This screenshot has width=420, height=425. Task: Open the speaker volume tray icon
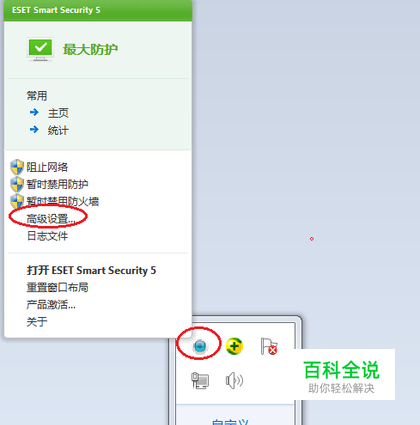click(234, 381)
